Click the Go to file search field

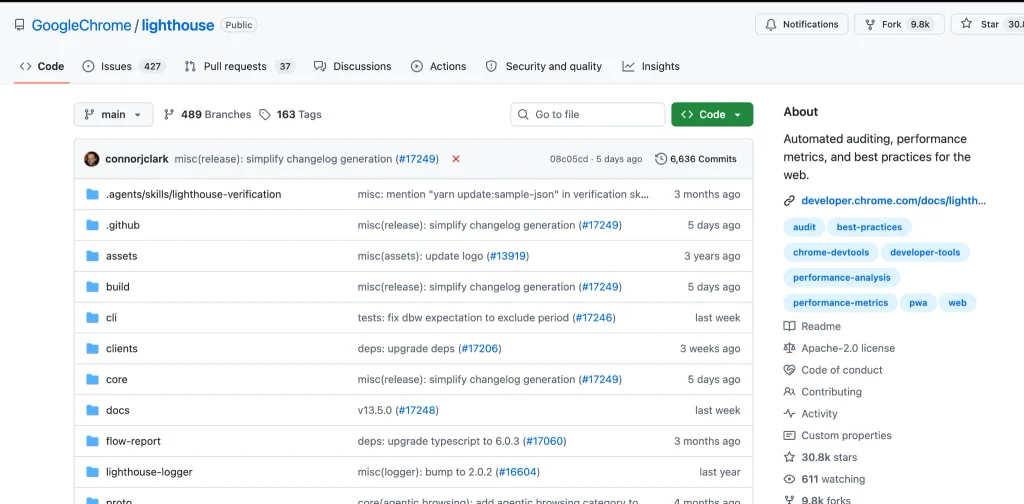click(x=588, y=114)
